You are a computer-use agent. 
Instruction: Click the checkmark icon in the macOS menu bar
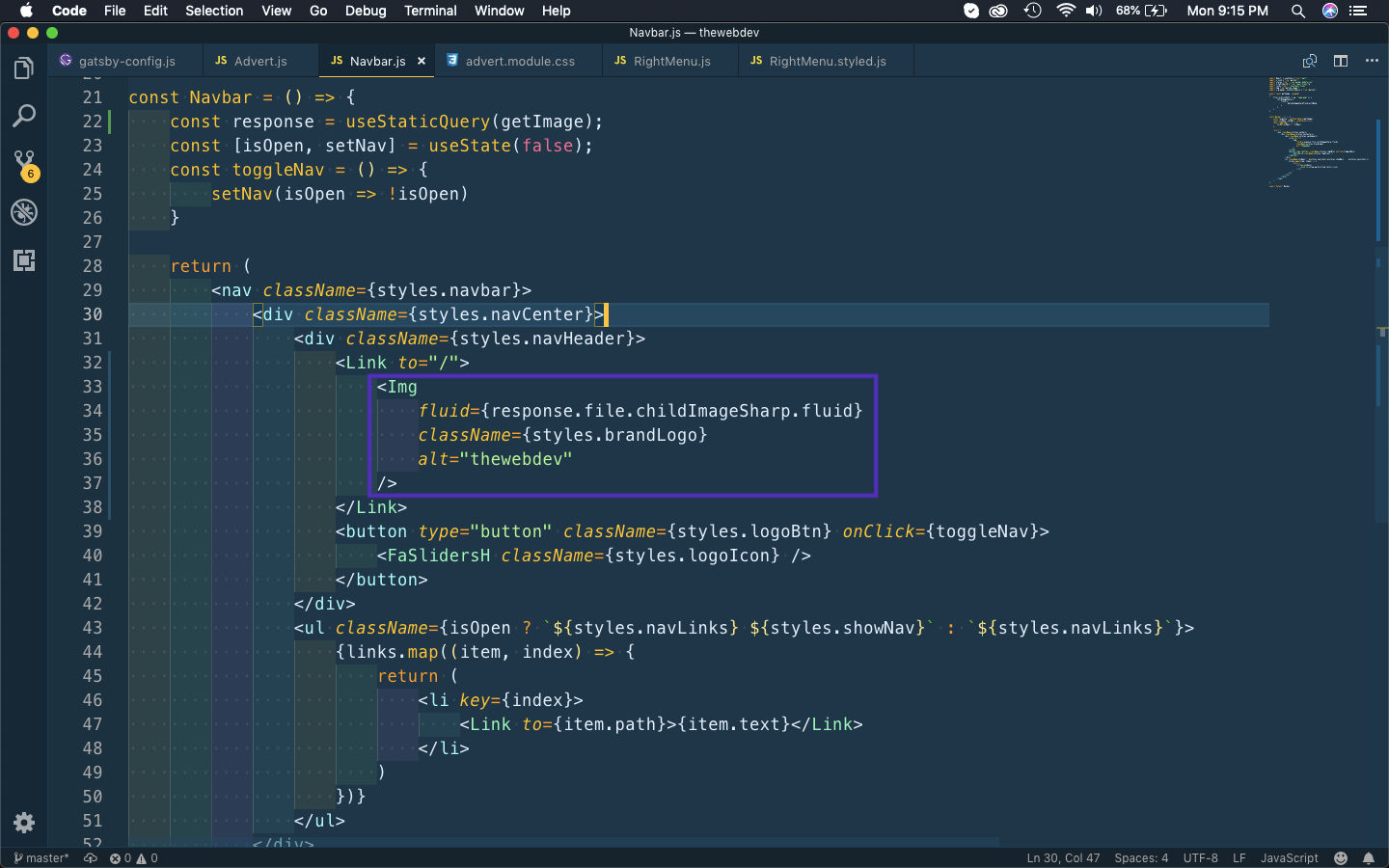(x=971, y=11)
